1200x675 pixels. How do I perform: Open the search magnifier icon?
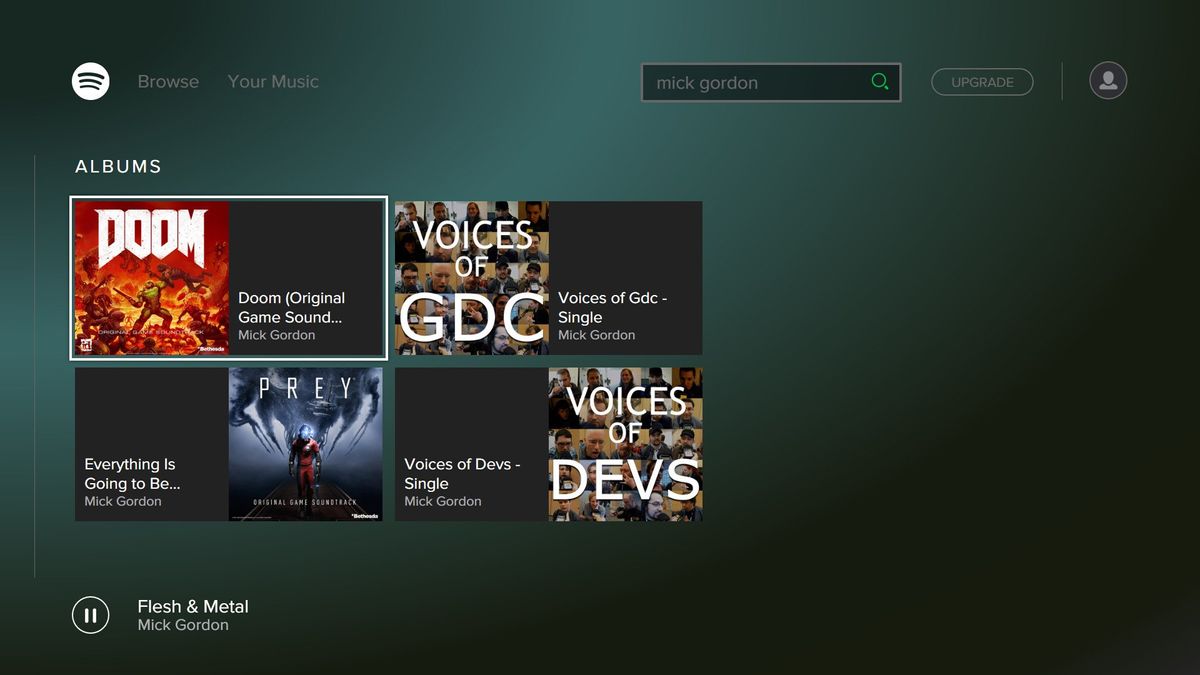click(880, 82)
